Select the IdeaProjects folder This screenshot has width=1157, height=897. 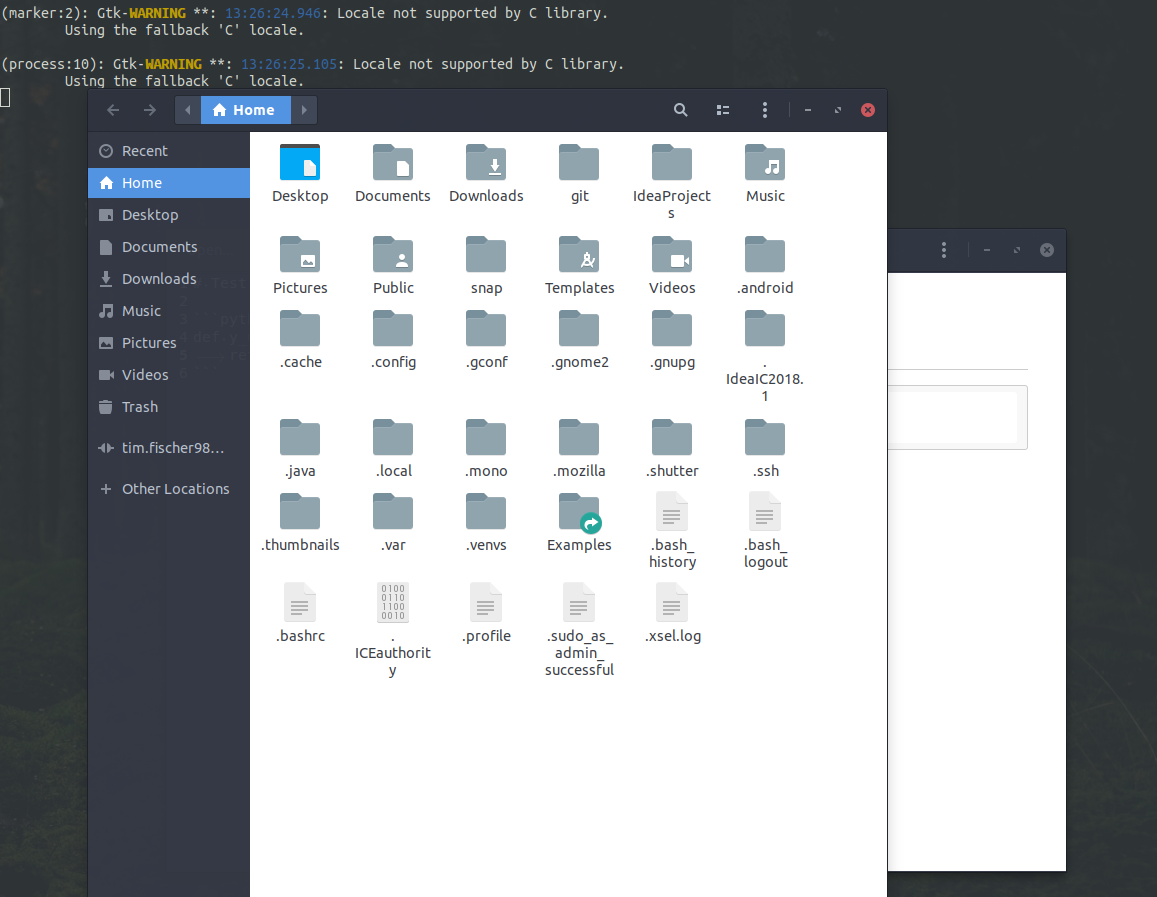(x=671, y=163)
